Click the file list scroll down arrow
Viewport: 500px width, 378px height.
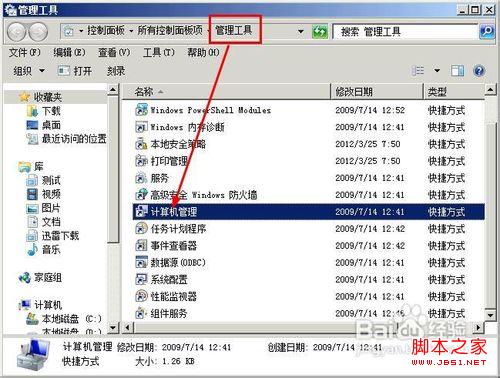[x=490, y=315]
